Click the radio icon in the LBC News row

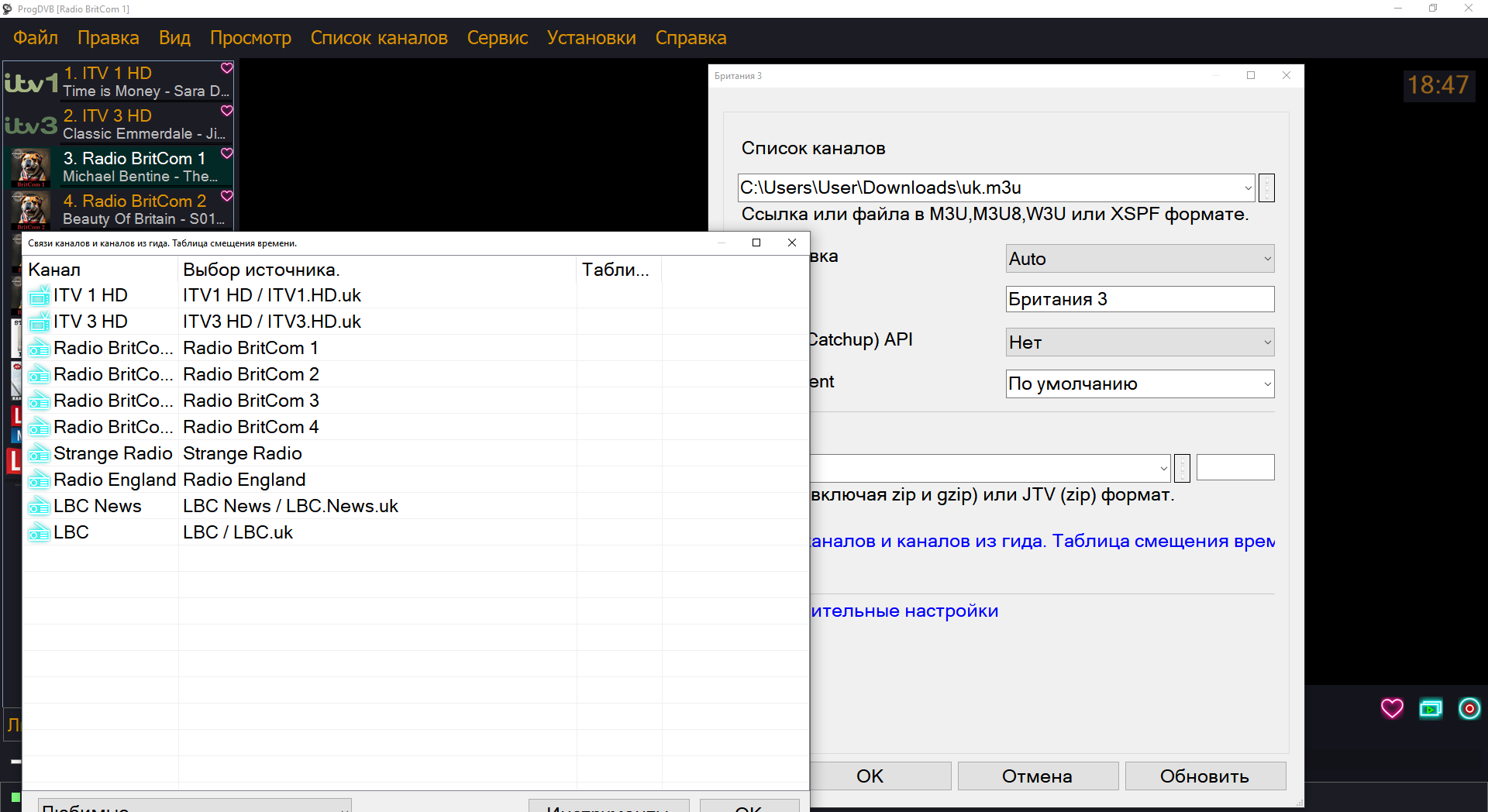[x=39, y=507]
